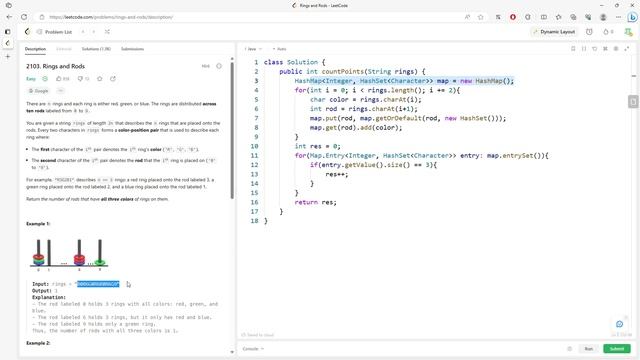Screen dimensions: 640x360
Task: Go back with the browser back arrow
Action: click(9, 17)
